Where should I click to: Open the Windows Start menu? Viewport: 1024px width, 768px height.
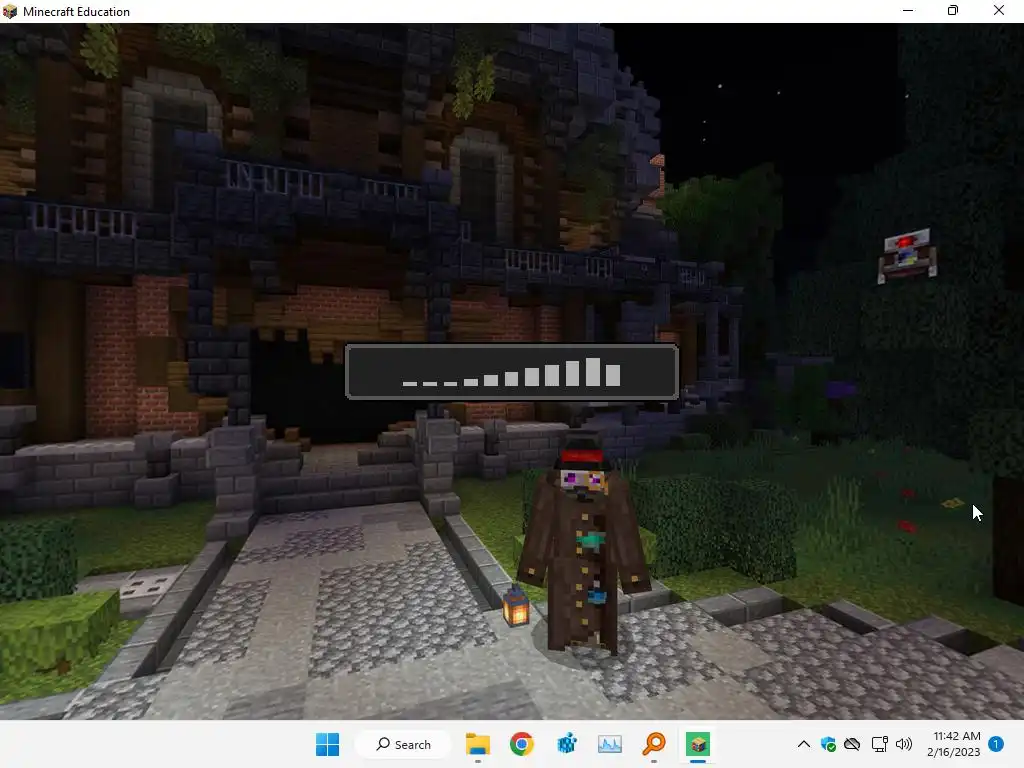[327, 744]
